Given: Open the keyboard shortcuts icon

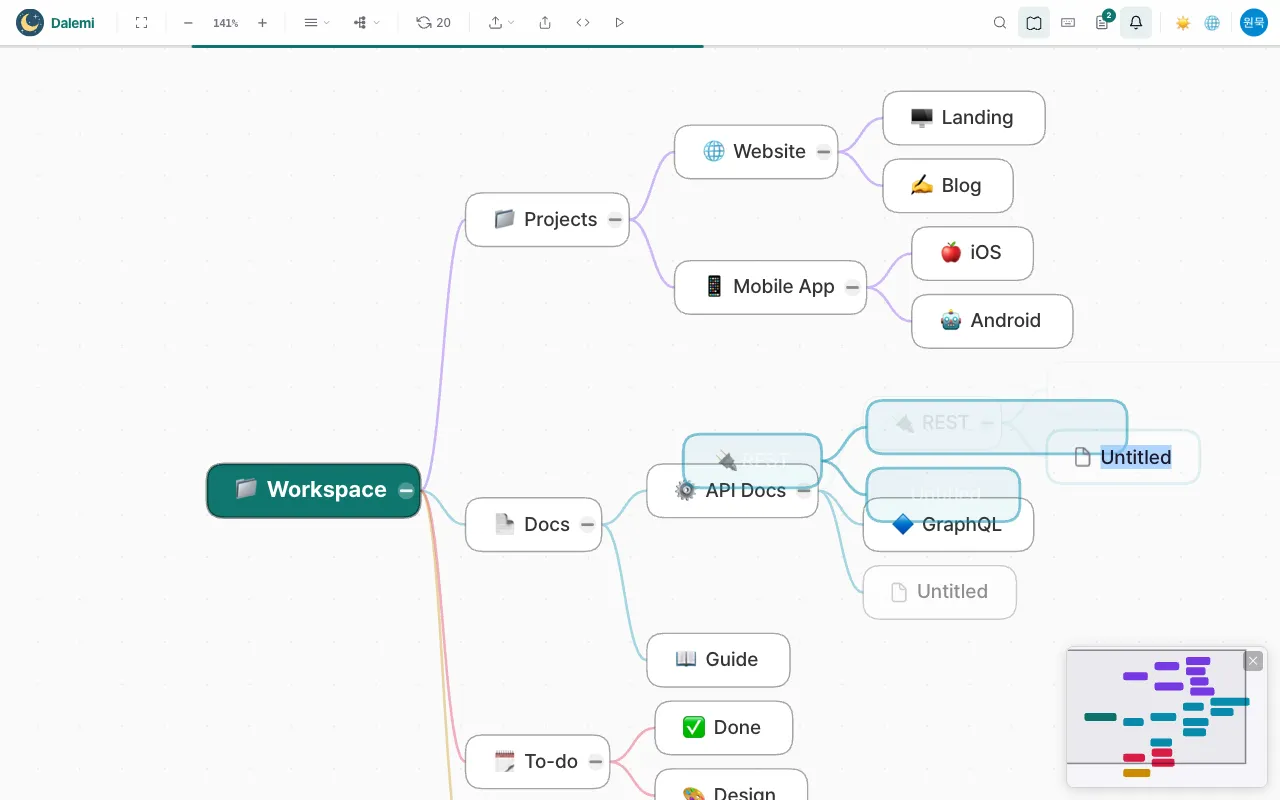Looking at the screenshot, I should point(1068,22).
